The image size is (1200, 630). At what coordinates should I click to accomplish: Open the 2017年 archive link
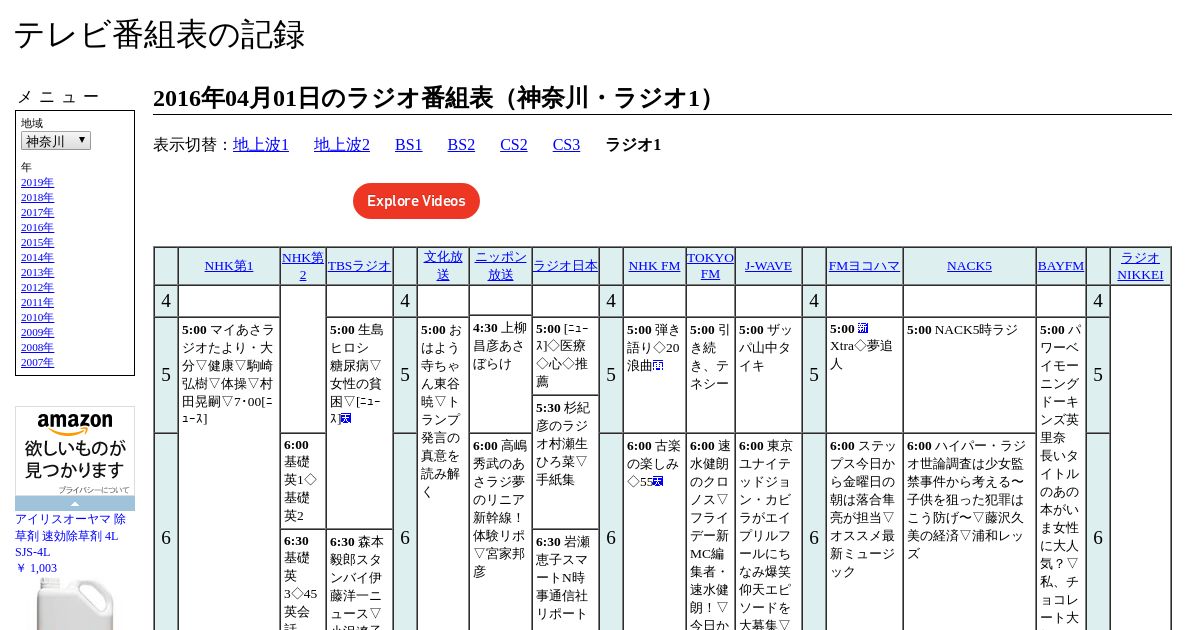coord(37,213)
